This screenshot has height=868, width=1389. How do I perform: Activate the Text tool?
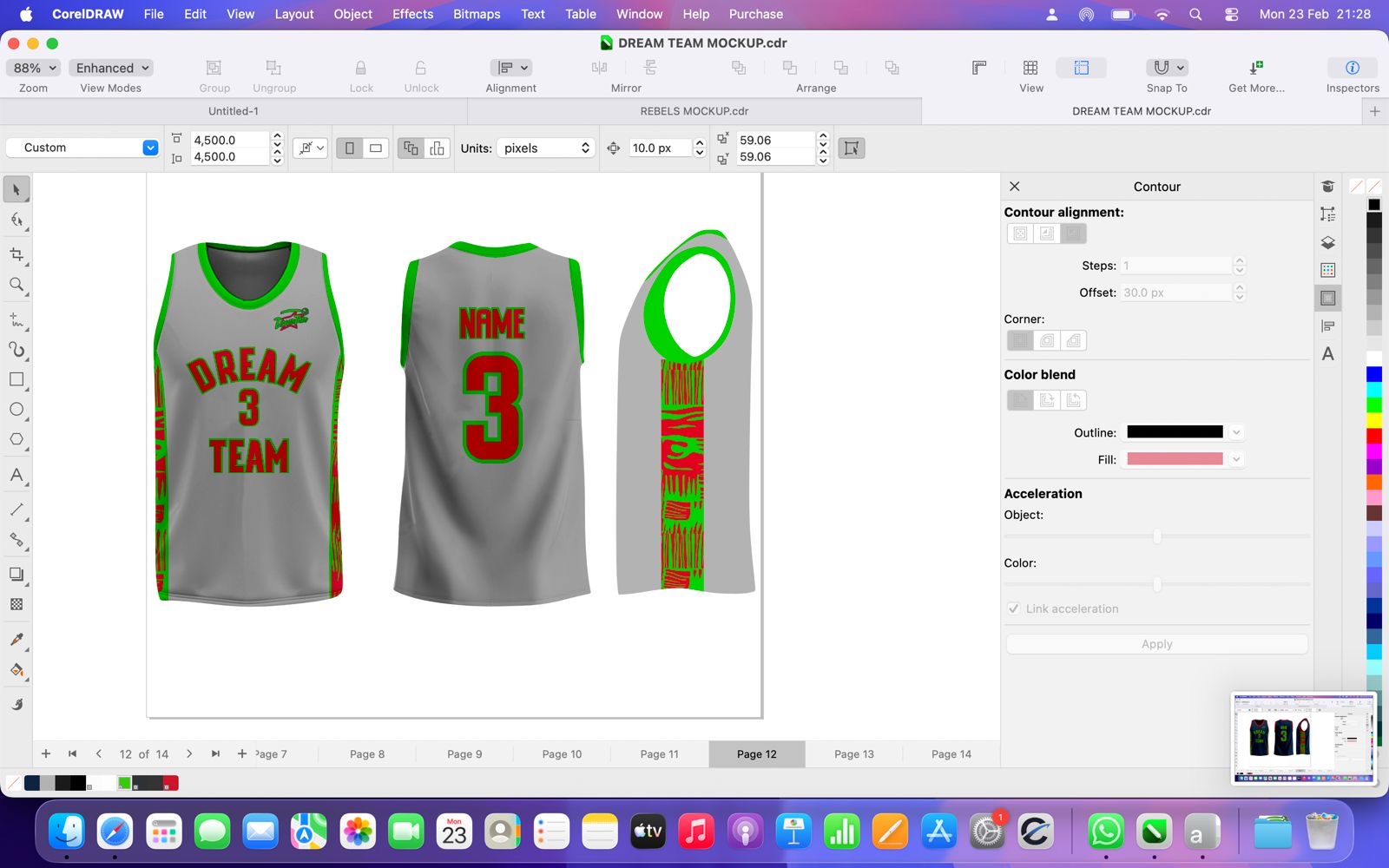tap(16, 475)
